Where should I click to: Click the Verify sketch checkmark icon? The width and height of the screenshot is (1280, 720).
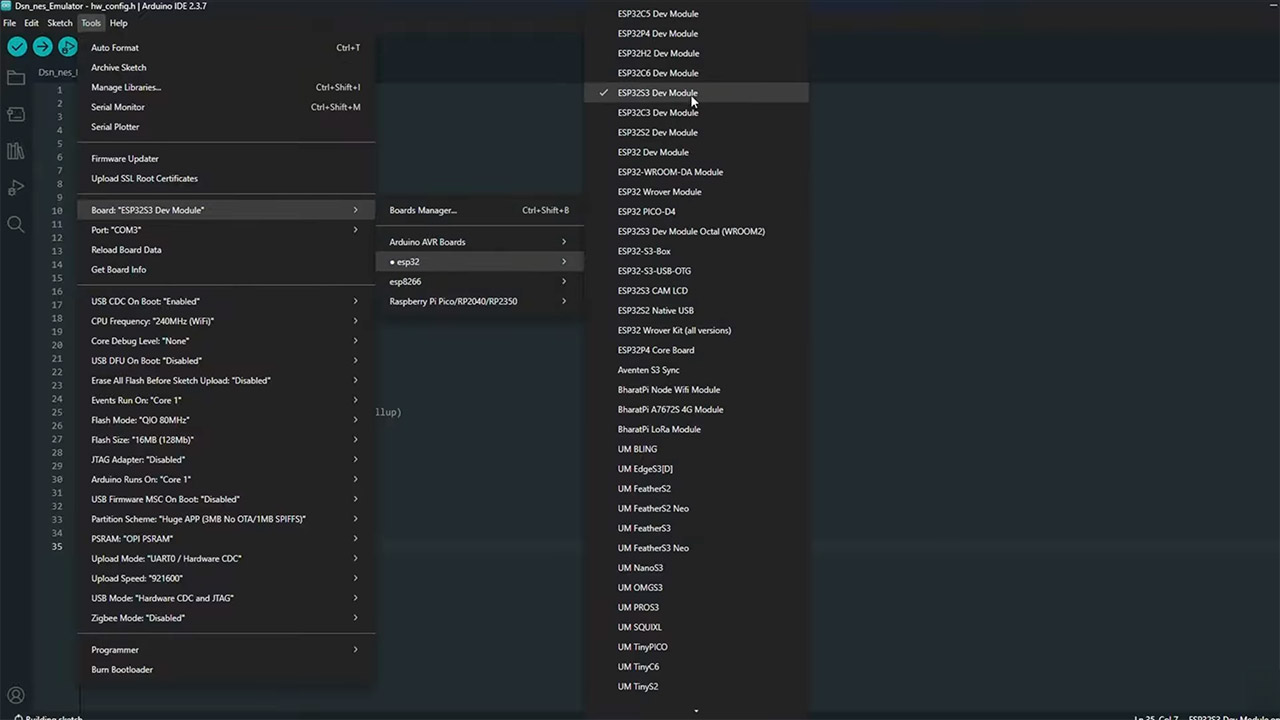pos(17,47)
